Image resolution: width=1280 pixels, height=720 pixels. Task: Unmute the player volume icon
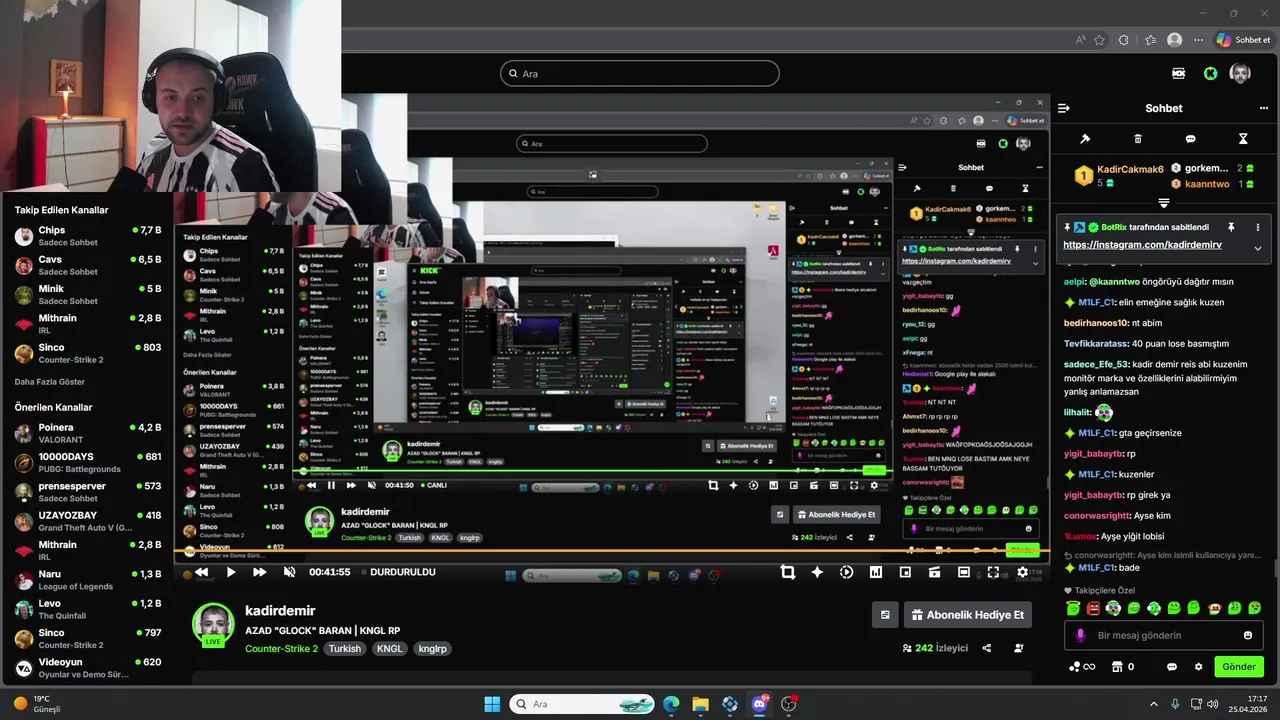point(289,572)
